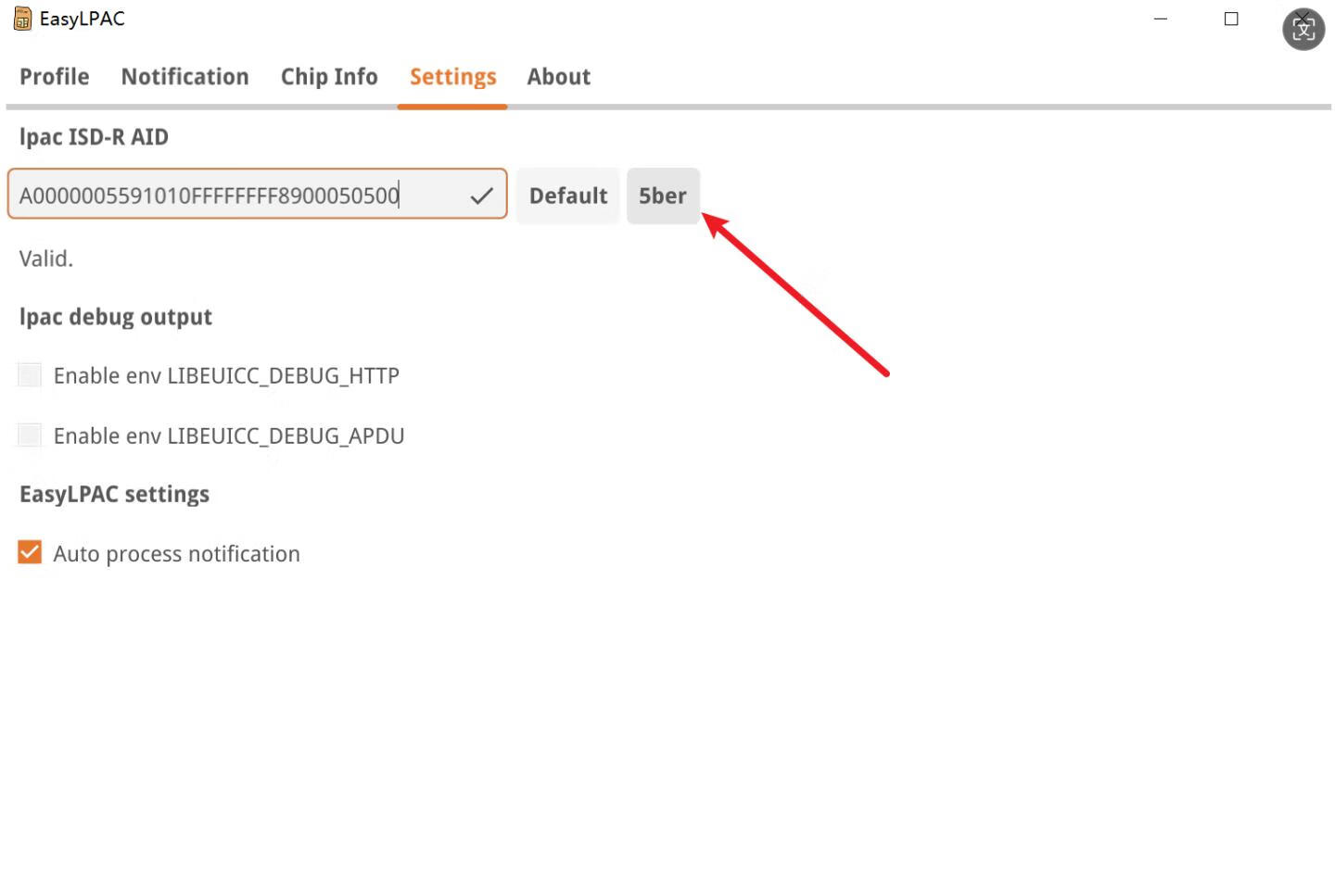1335x896 pixels.
Task: Click the validation checkmark in the AID field
Action: [481, 196]
